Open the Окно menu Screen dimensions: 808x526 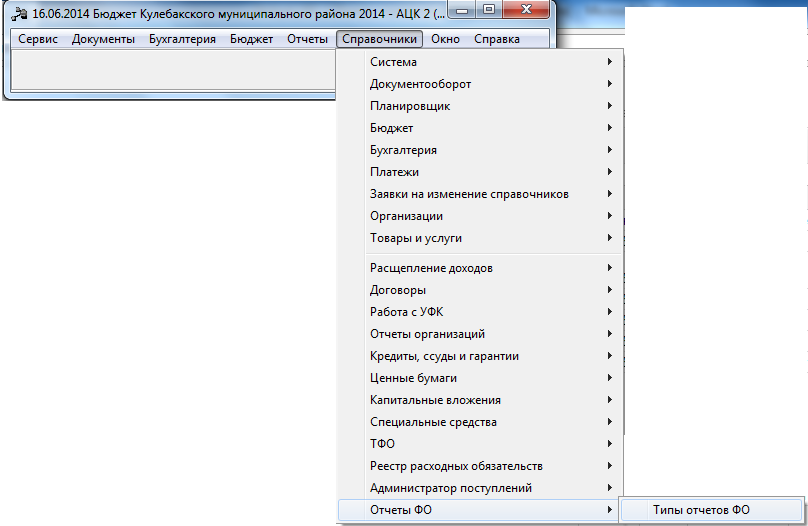click(445, 39)
